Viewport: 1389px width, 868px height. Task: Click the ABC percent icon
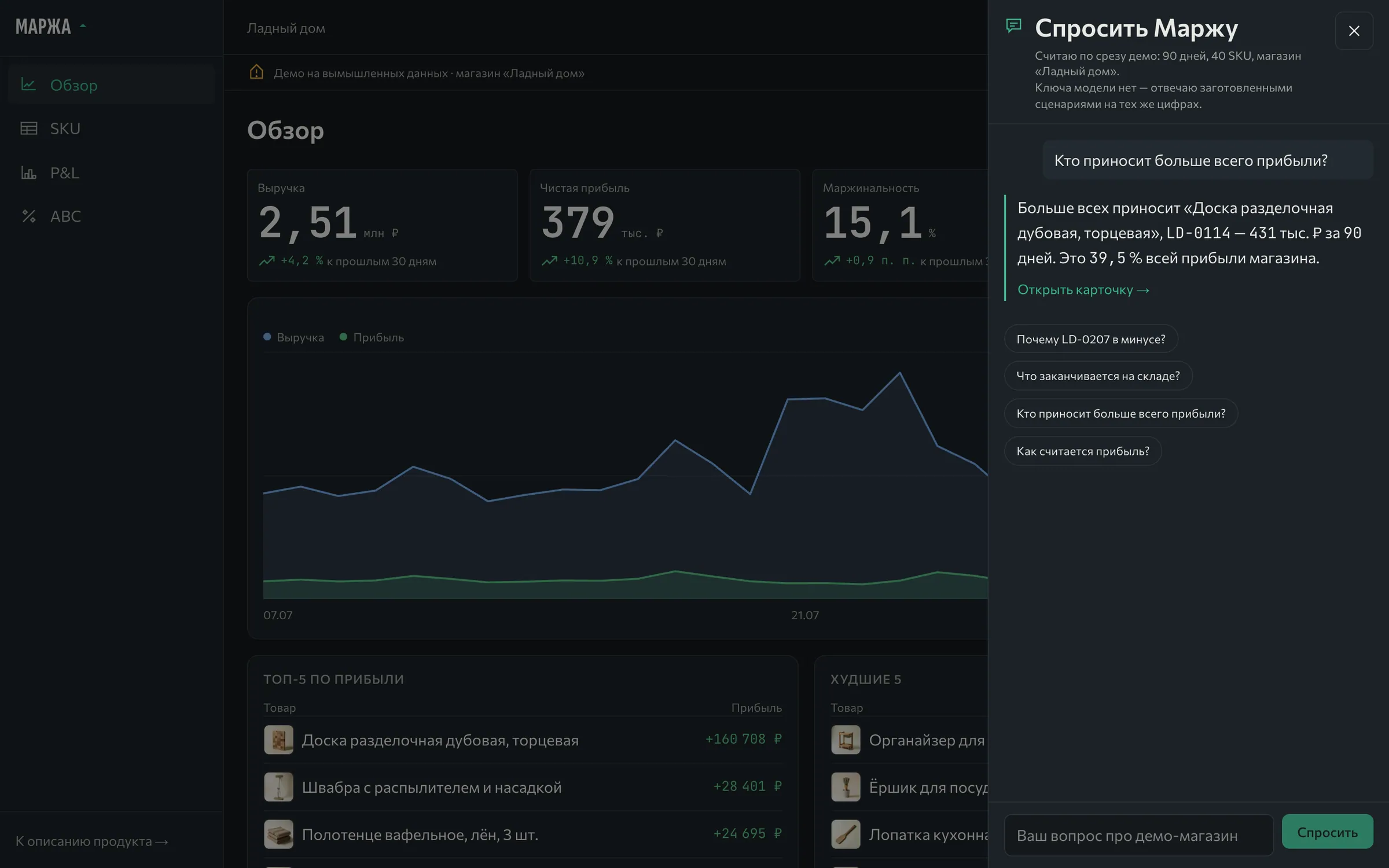(x=28, y=216)
